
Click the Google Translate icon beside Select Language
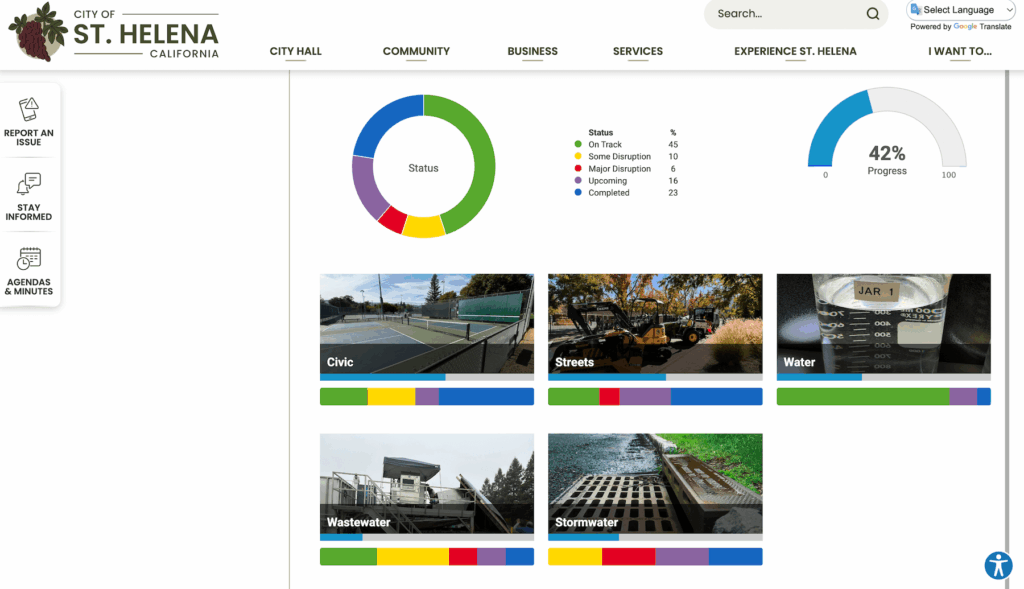[x=916, y=9]
